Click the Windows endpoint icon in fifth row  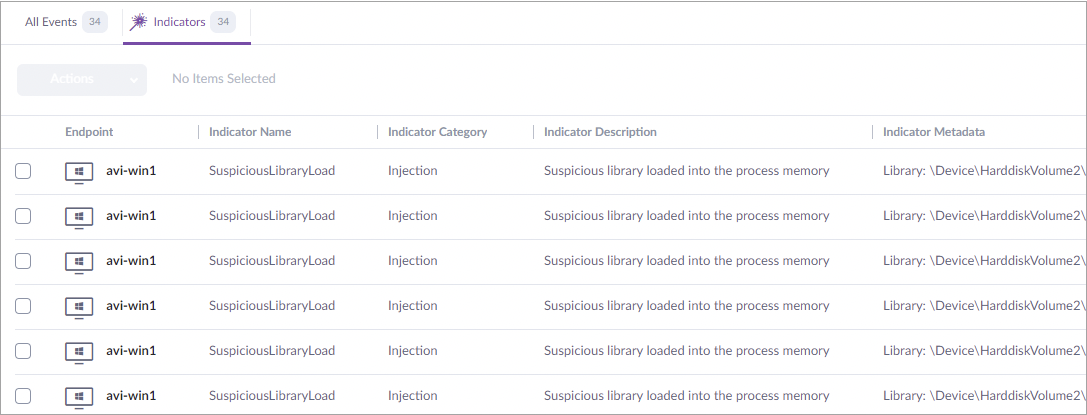click(79, 352)
